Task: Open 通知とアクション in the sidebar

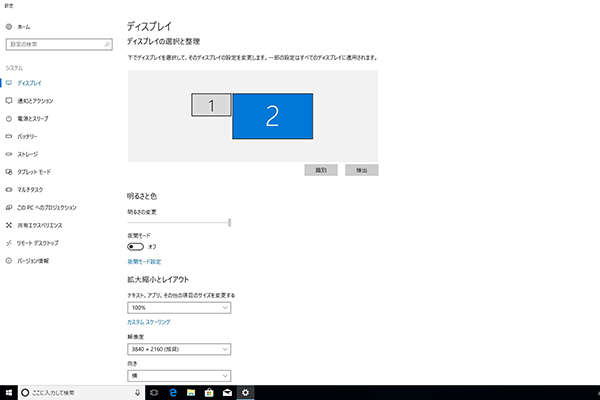Action: pyautogui.click(x=35, y=101)
